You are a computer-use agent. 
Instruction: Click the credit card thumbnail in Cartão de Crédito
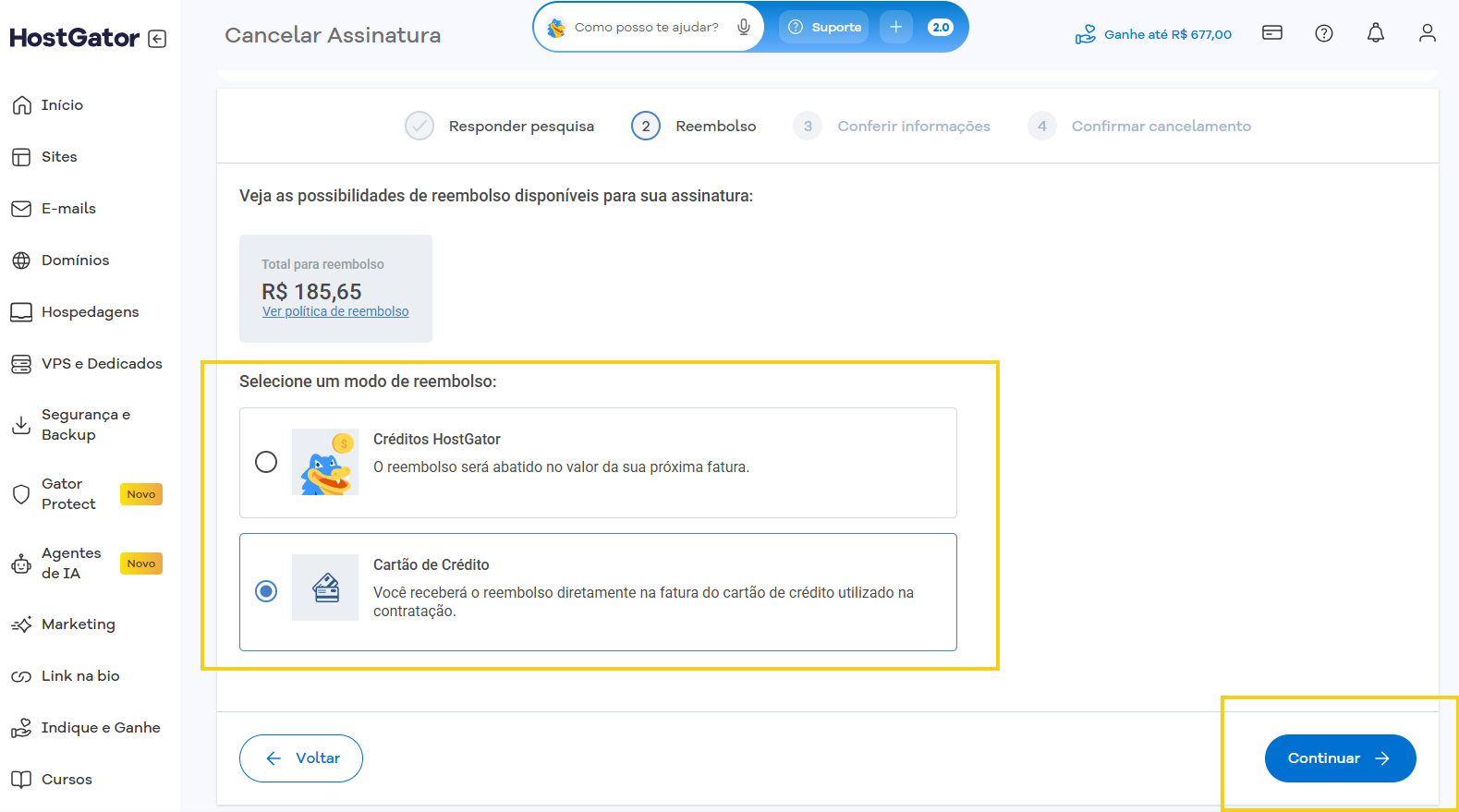coord(325,588)
